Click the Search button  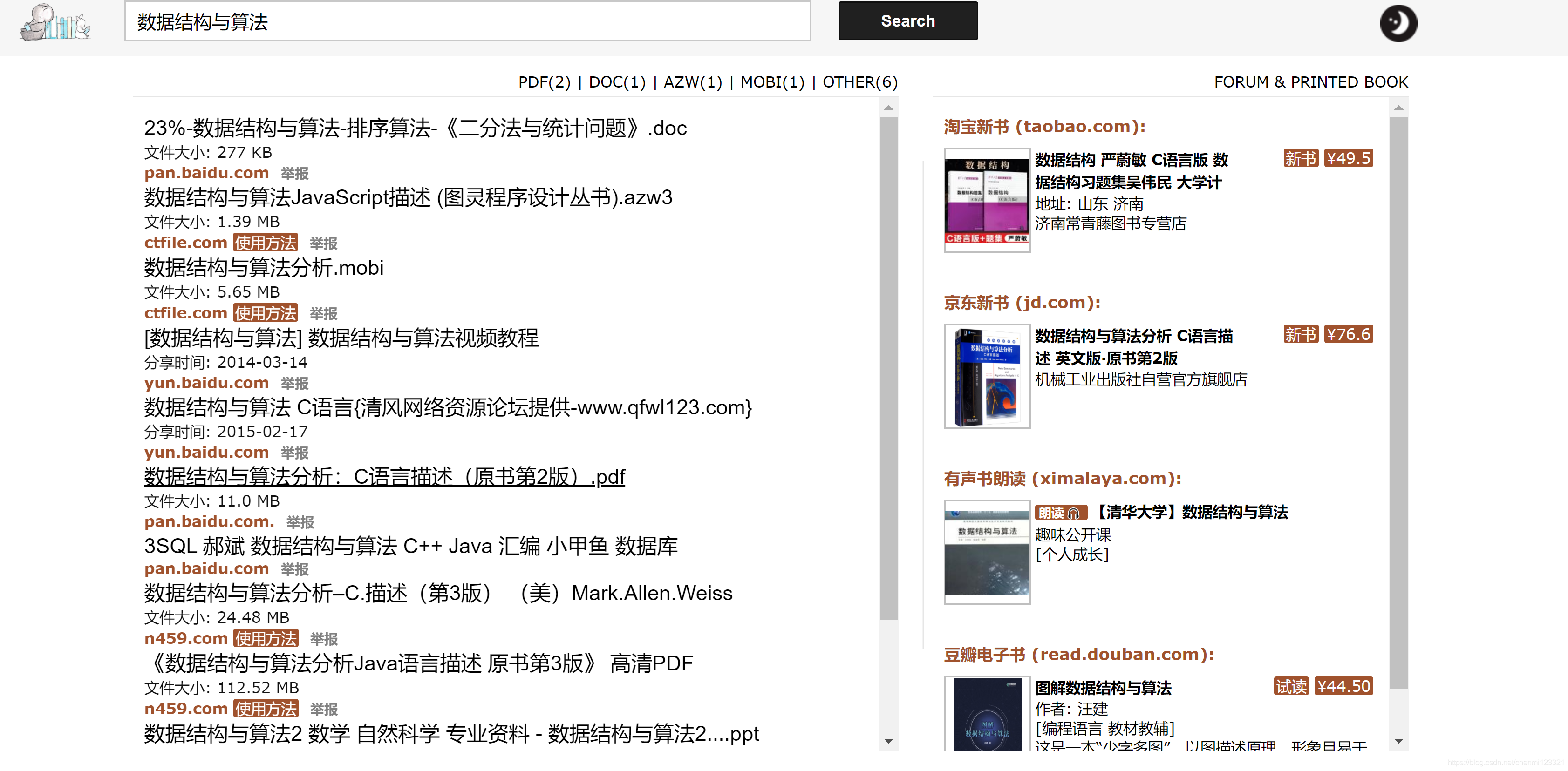coord(907,20)
